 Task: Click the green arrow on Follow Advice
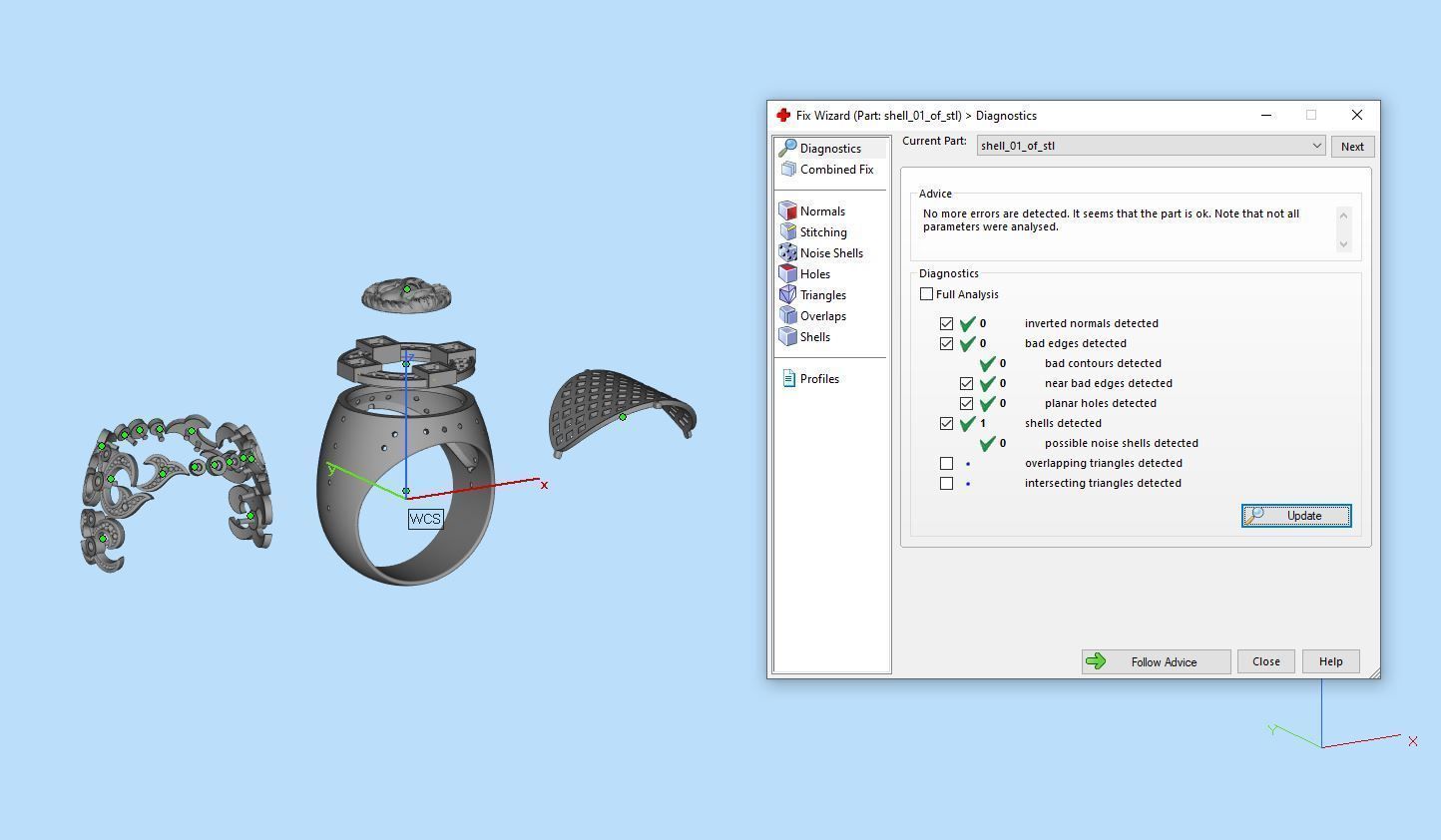pyautogui.click(x=1096, y=661)
